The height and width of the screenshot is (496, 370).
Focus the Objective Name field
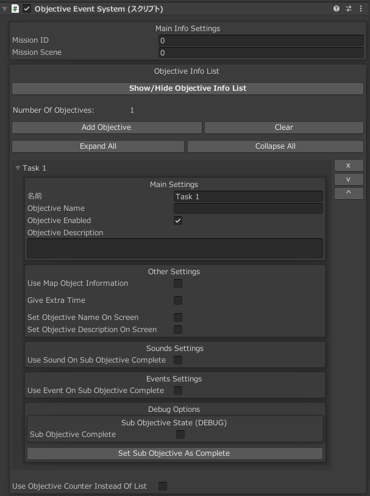pos(248,209)
